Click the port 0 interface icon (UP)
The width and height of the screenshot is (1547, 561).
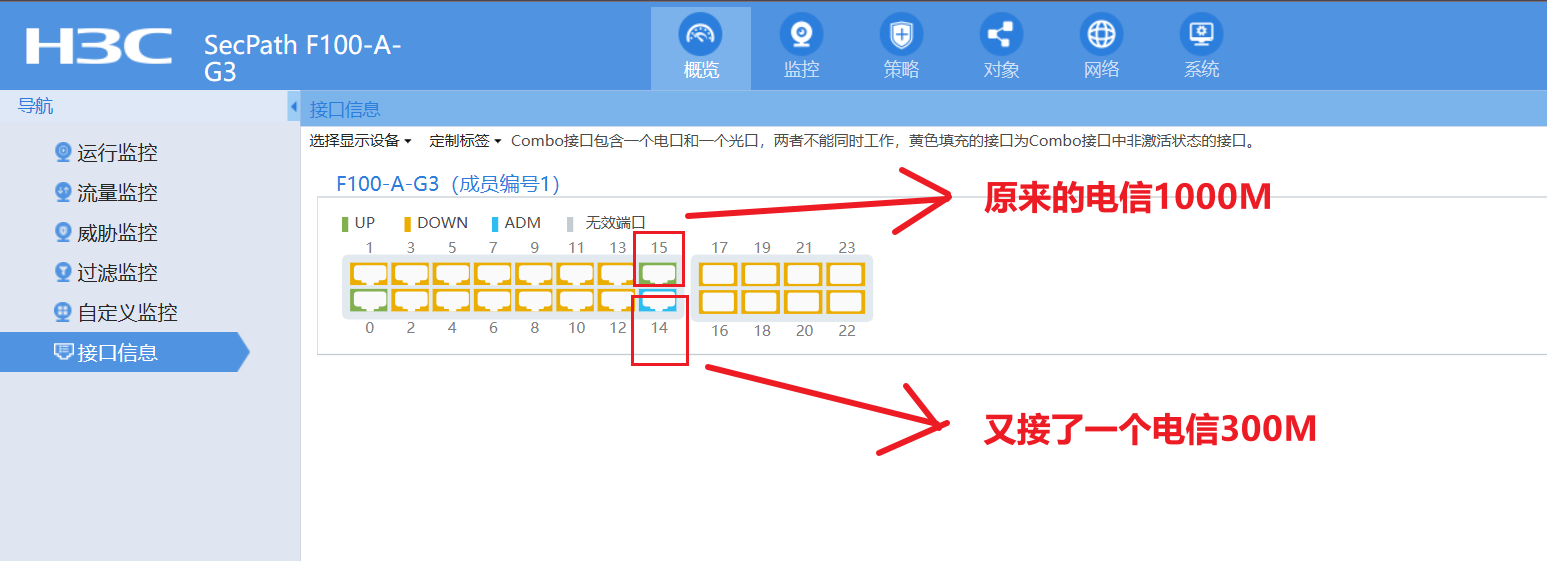tap(369, 300)
